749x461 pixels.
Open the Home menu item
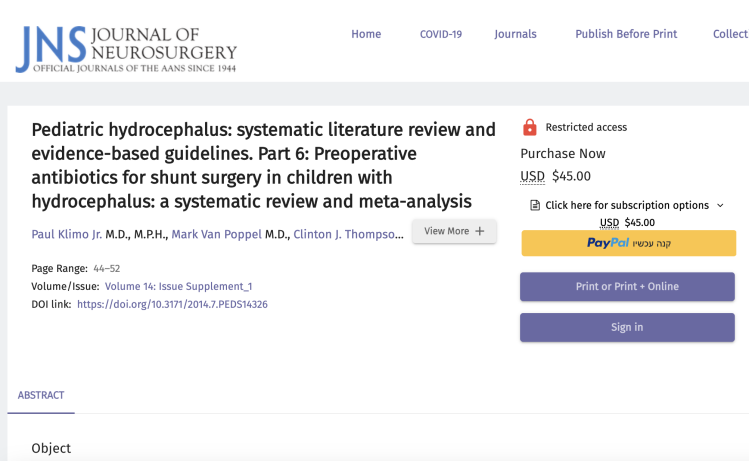point(366,34)
